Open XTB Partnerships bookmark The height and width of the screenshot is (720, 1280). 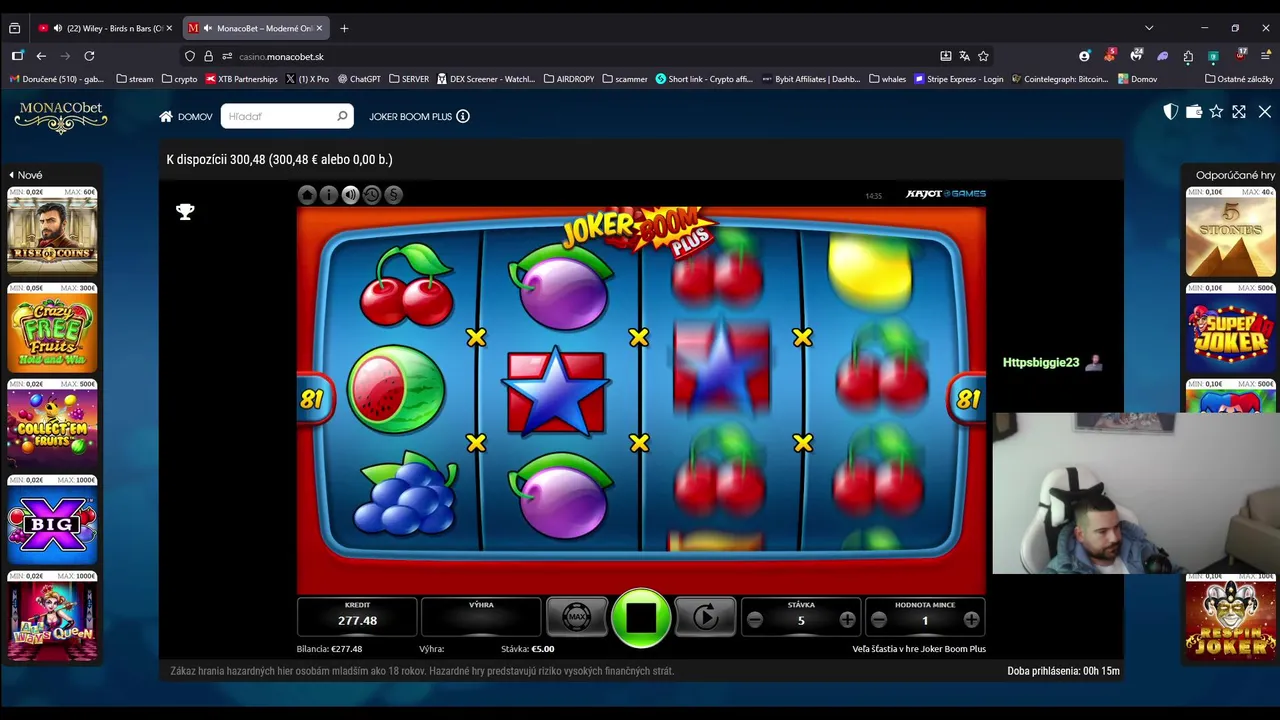pos(241,79)
